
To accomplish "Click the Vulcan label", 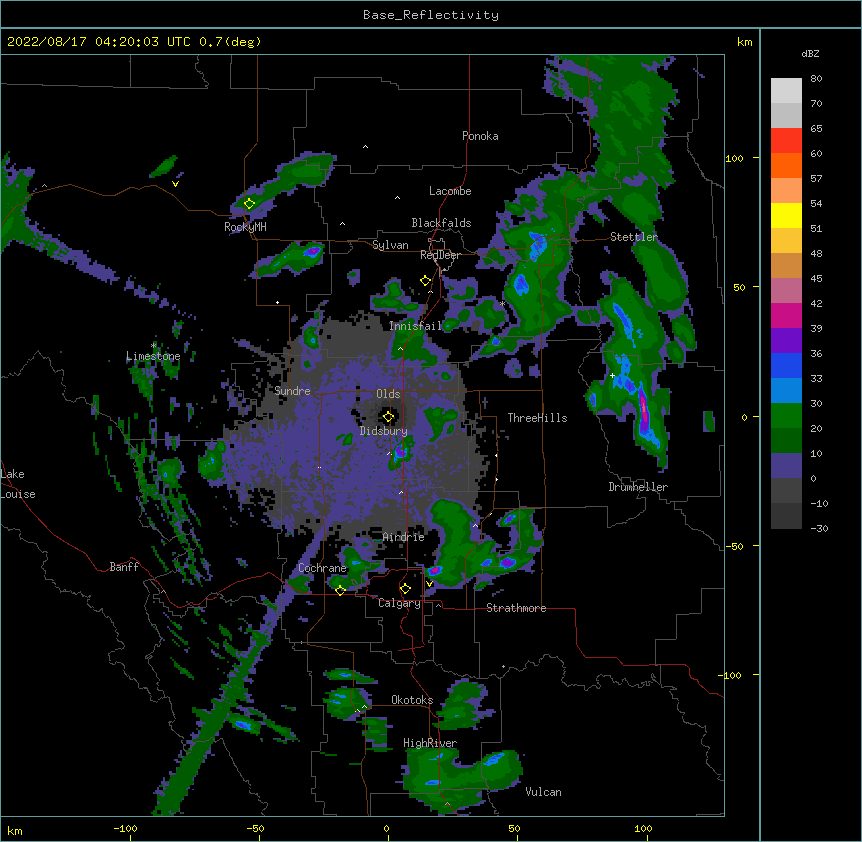I will tap(543, 792).
